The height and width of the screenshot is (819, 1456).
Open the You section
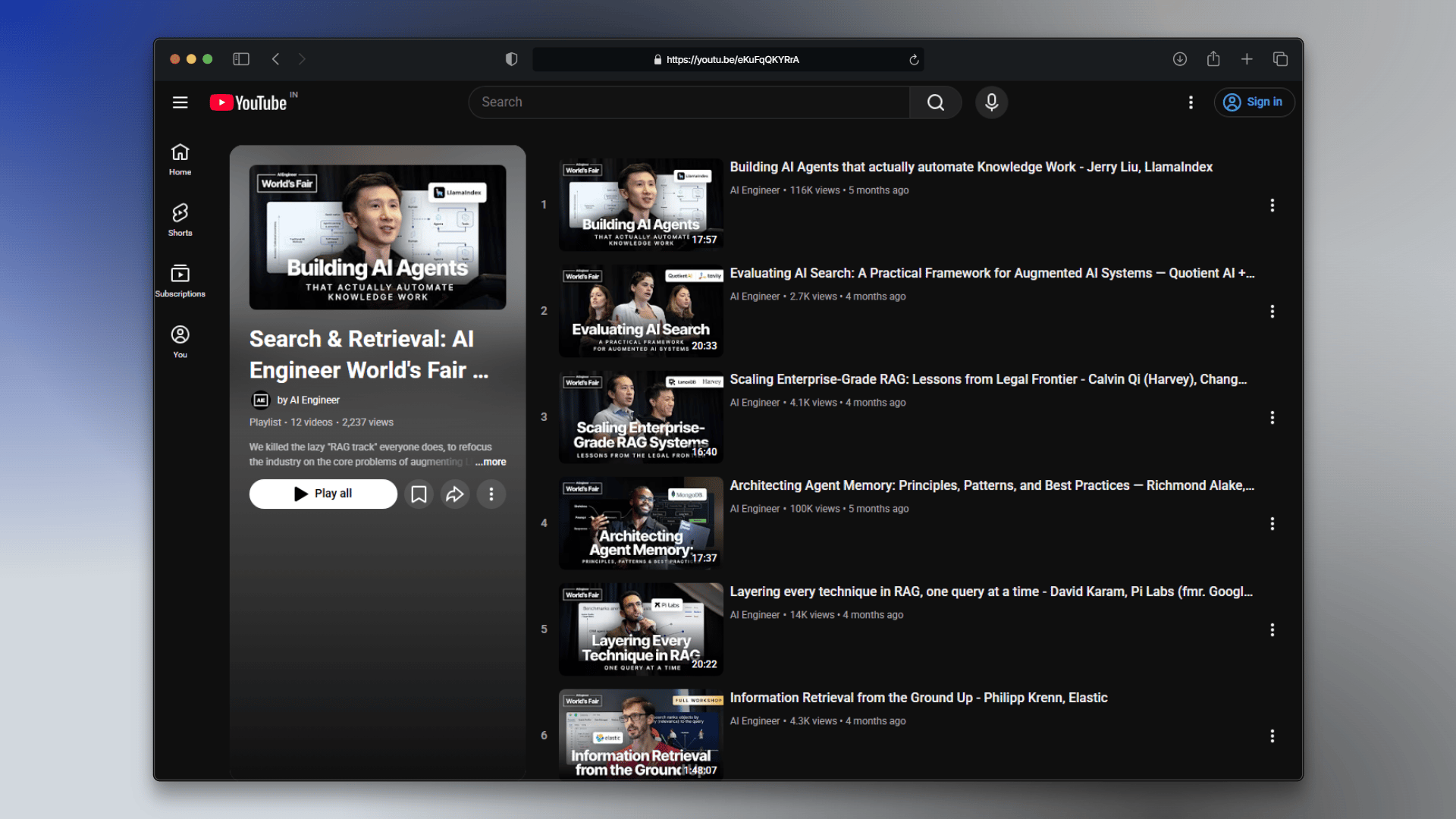coord(180,342)
